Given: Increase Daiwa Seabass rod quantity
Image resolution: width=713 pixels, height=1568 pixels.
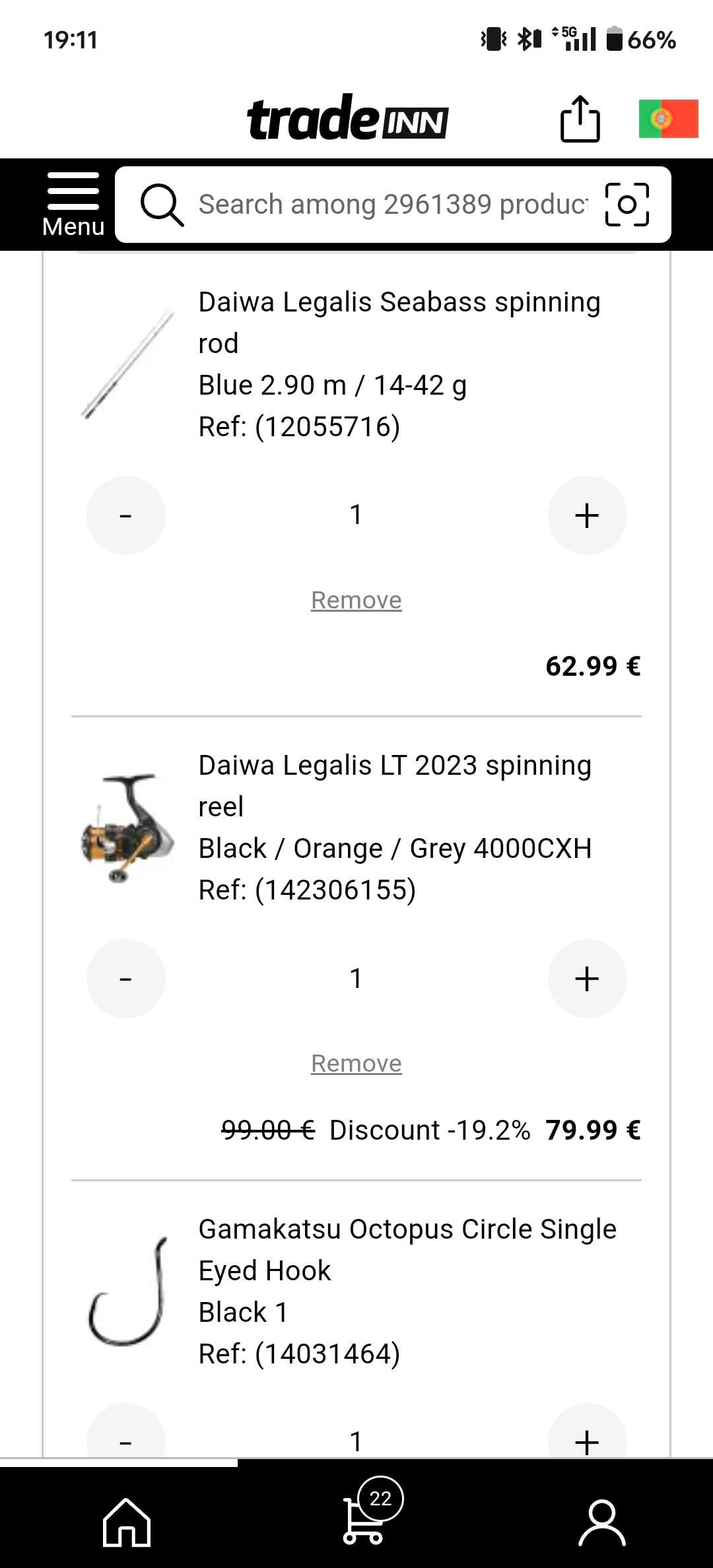Looking at the screenshot, I should (587, 515).
